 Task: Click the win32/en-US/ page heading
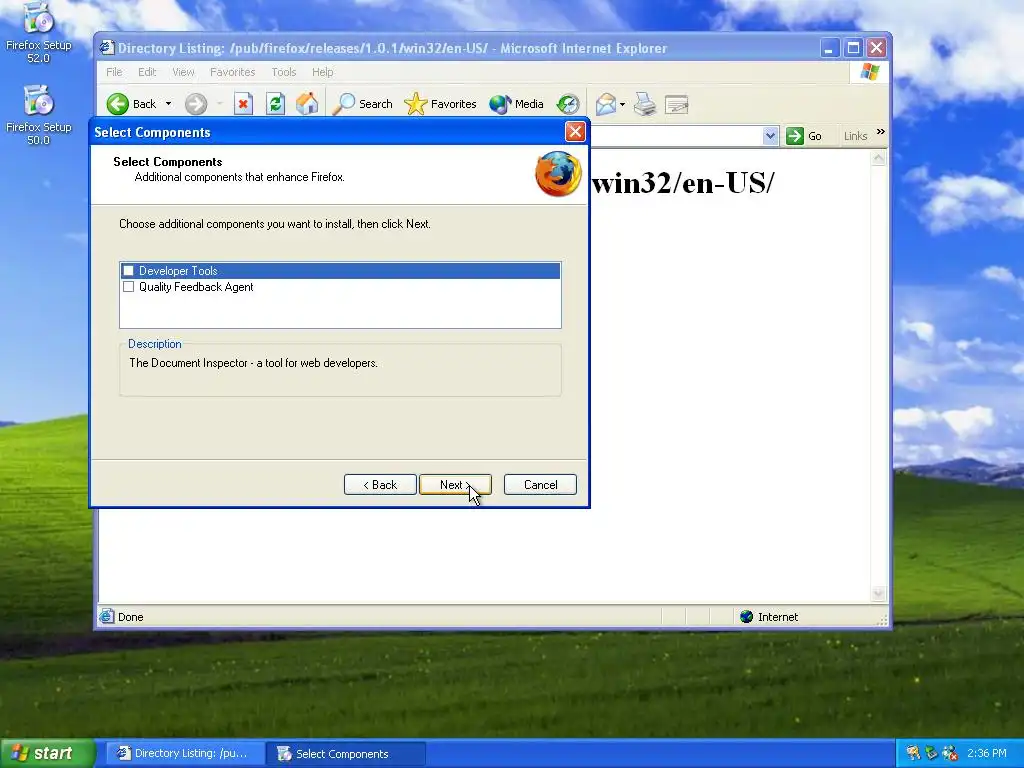tap(682, 183)
